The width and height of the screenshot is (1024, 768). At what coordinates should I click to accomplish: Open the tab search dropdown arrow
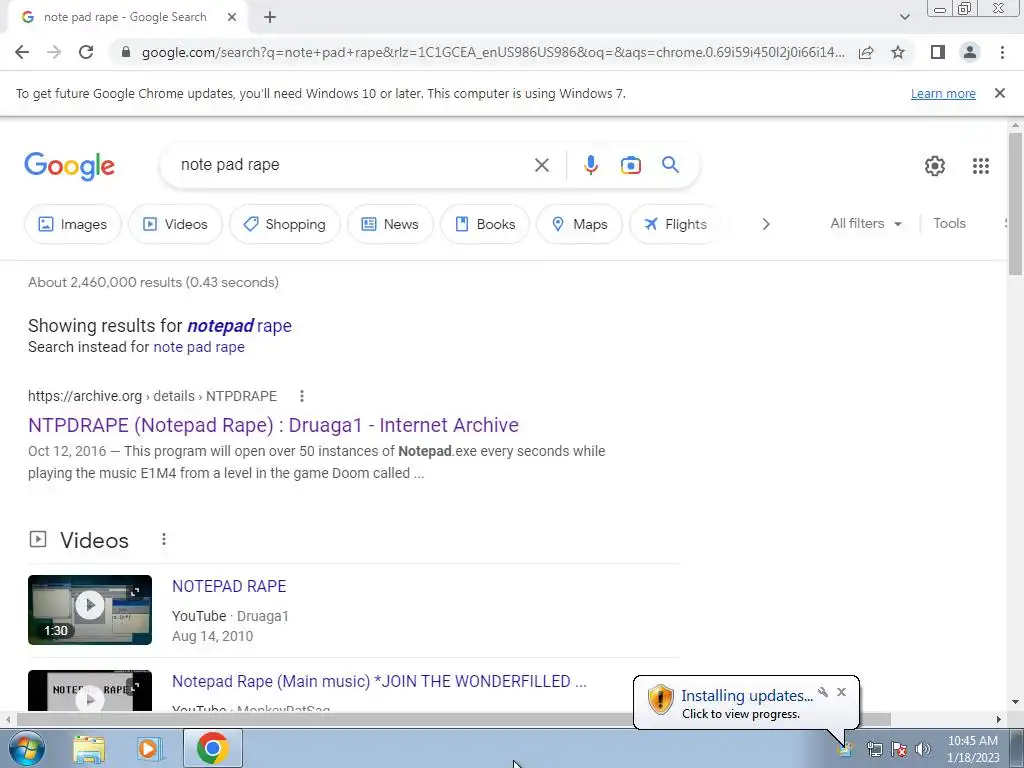point(904,18)
